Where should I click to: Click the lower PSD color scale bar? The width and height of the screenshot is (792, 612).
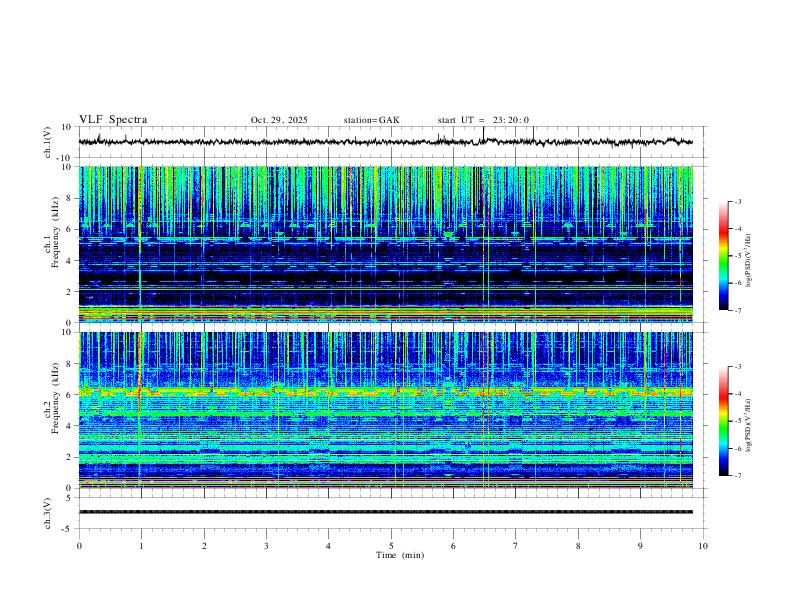724,421
